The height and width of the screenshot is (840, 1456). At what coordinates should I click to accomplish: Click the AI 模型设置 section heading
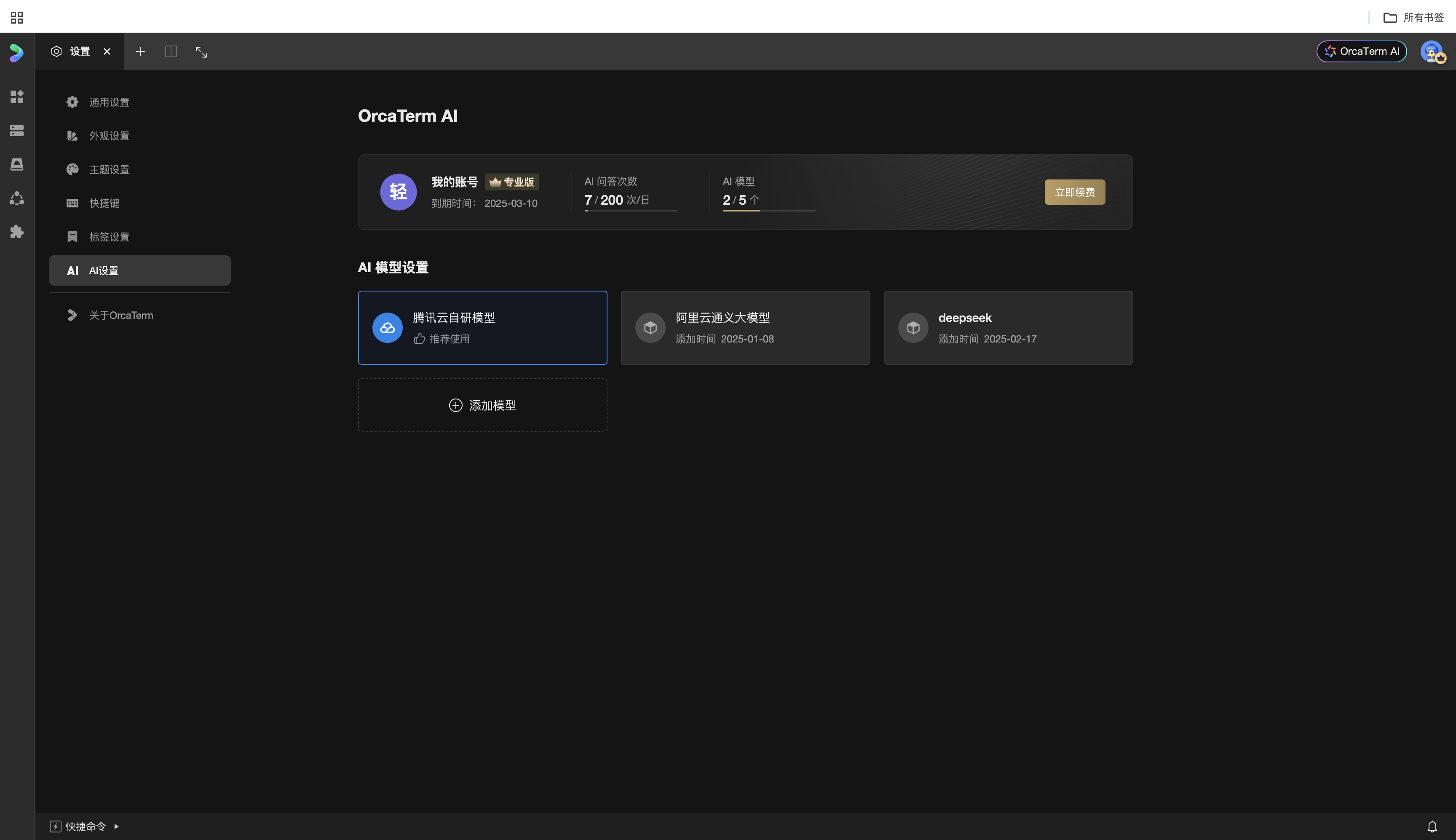click(393, 267)
